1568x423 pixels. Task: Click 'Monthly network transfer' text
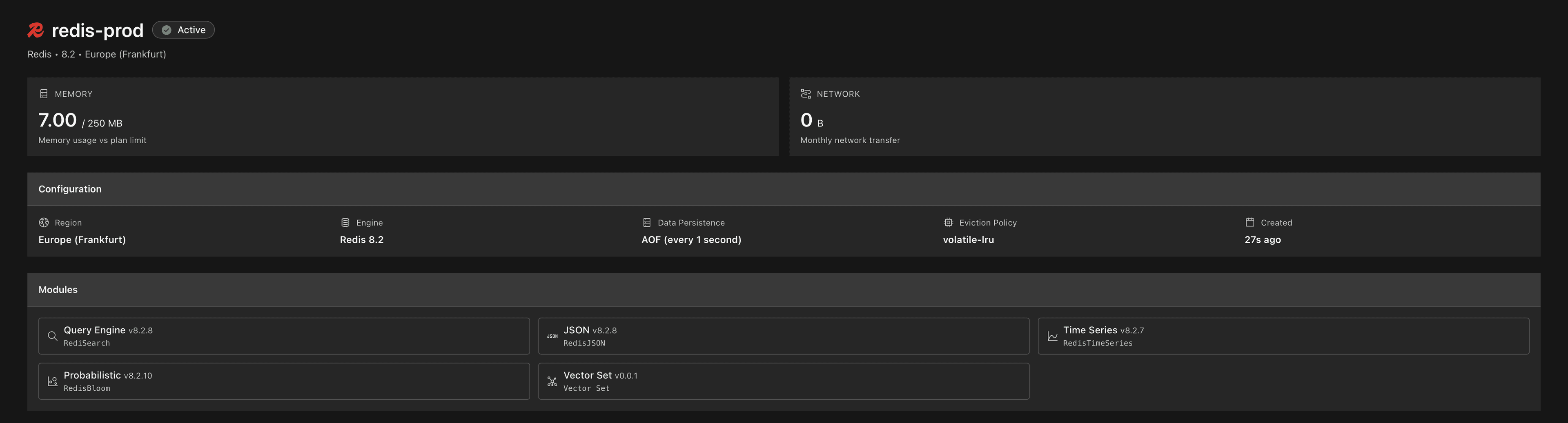pos(850,140)
